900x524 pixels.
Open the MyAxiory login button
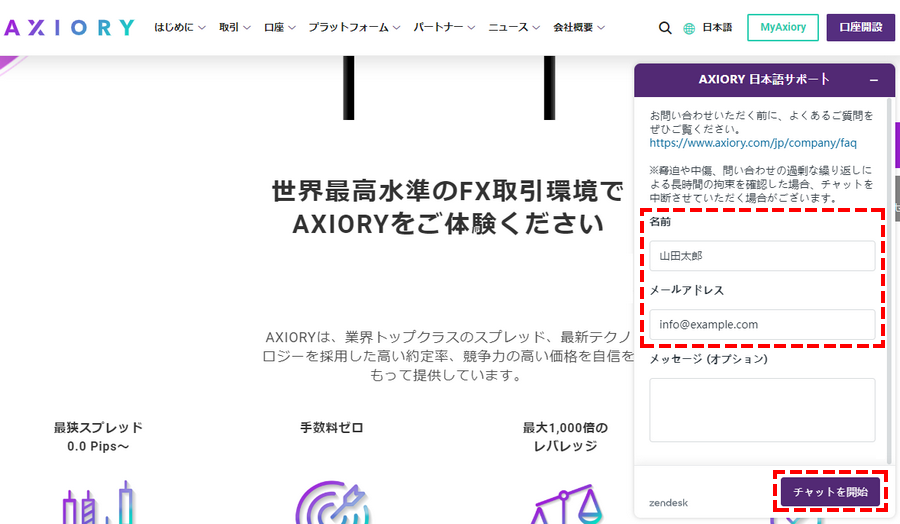783,28
